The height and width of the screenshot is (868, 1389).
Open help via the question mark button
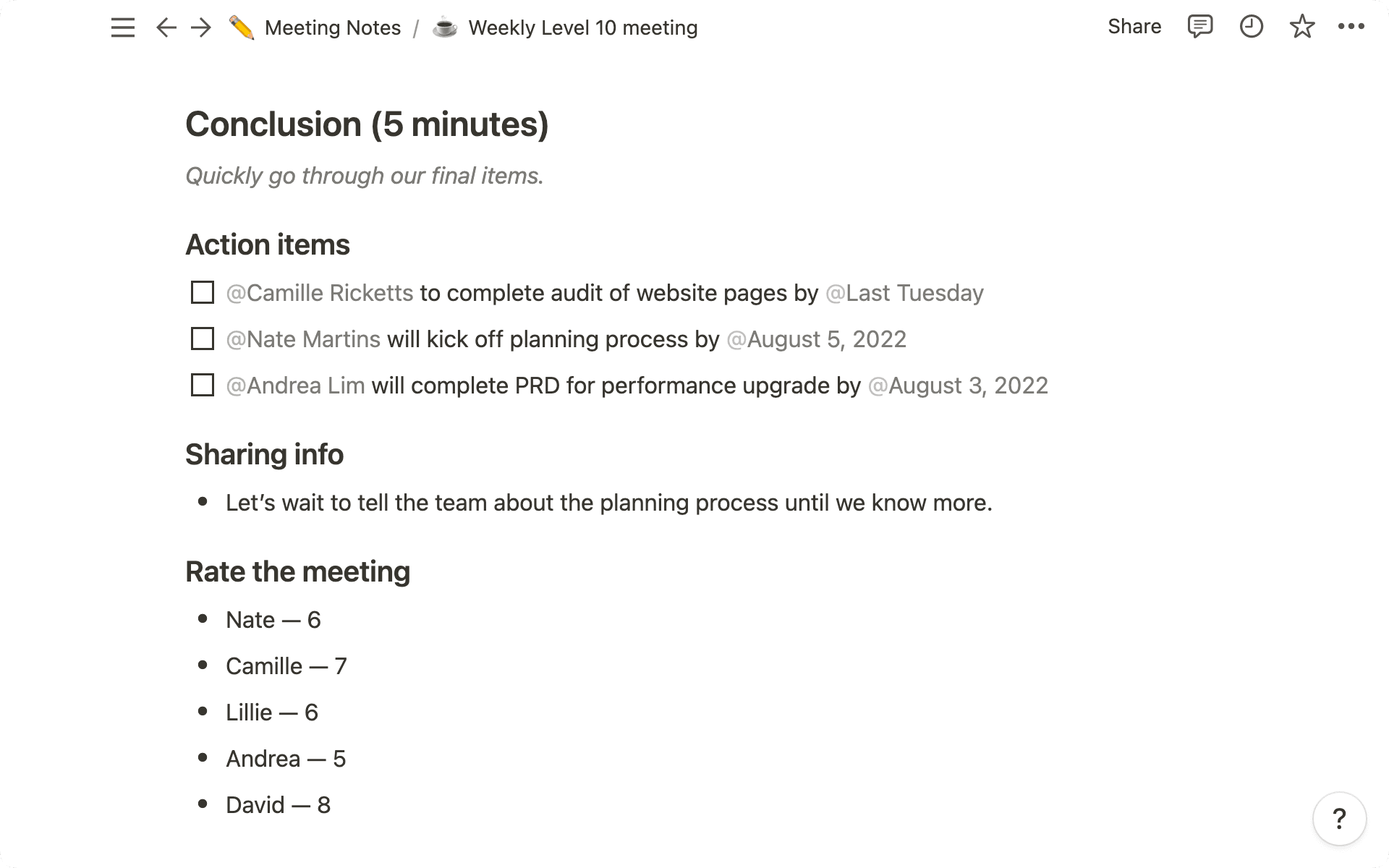coord(1338,818)
